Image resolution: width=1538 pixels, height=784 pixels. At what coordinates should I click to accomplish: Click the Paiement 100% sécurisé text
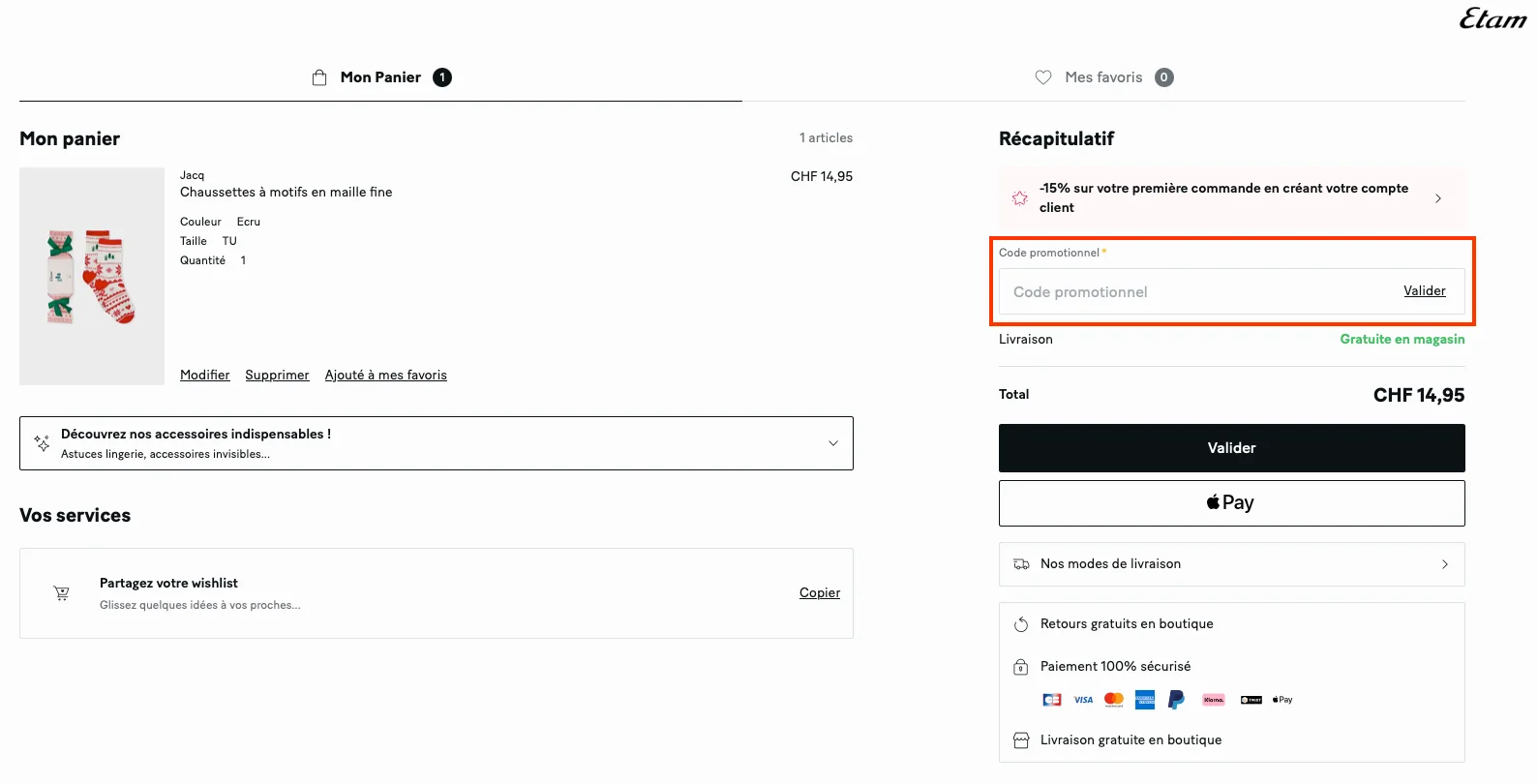coord(1116,667)
